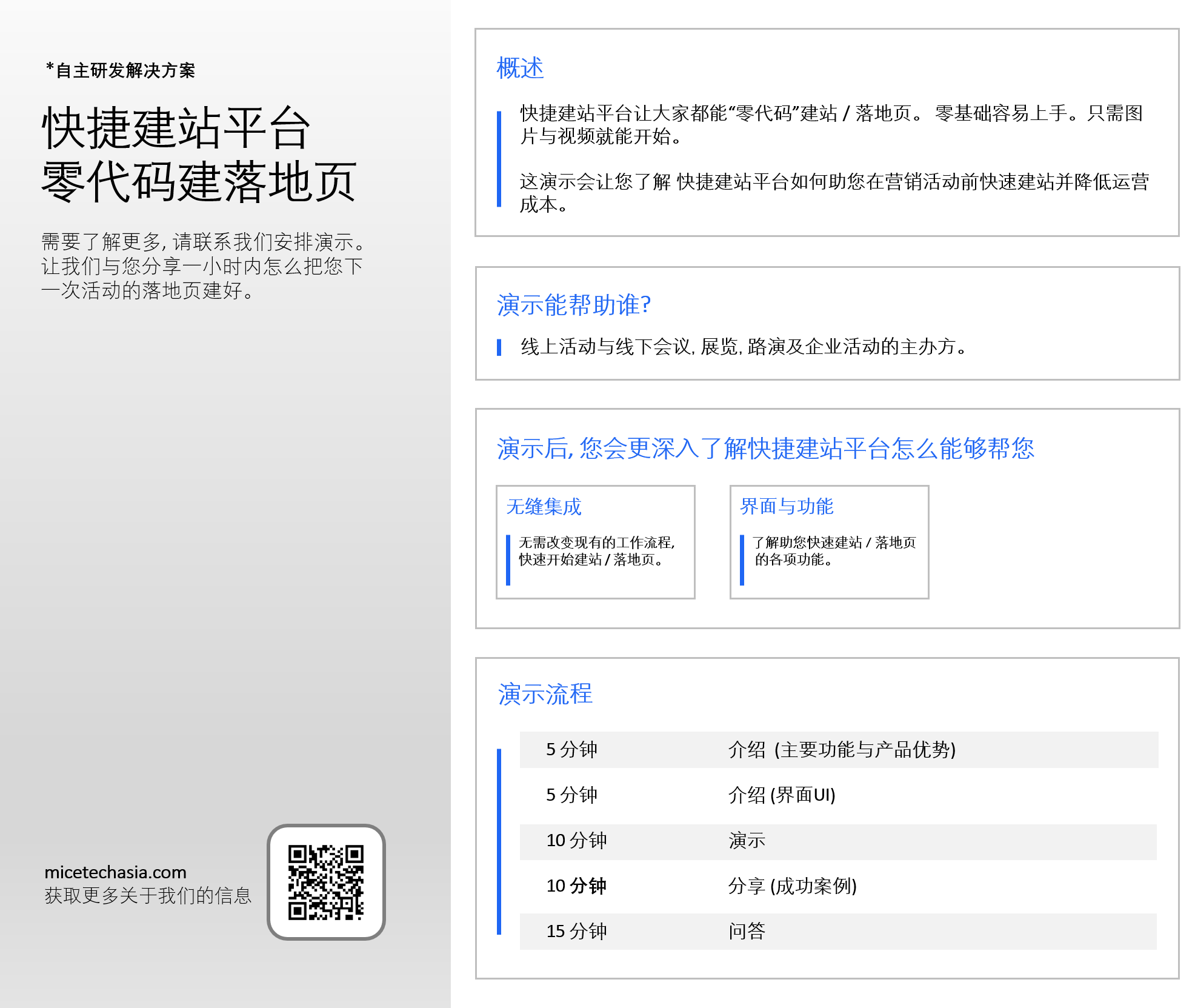
Task: Click the blue bar beside 线上活动 text
Action: [x=499, y=347]
